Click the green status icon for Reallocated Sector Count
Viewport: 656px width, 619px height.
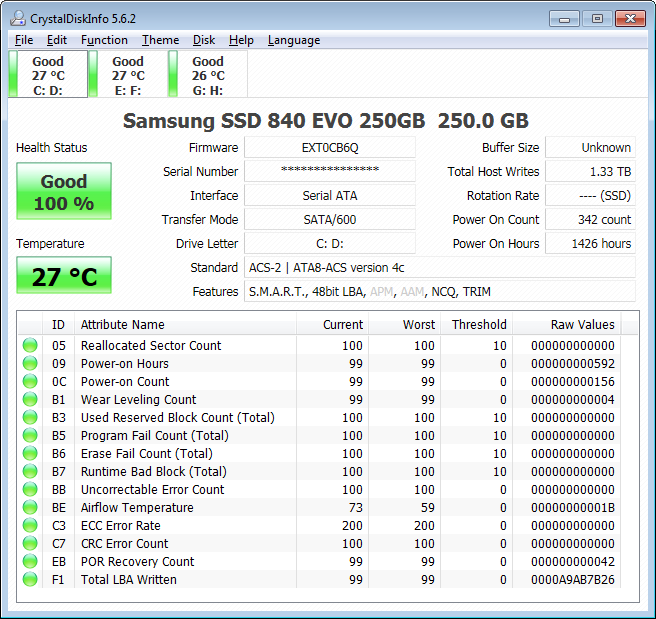pos(30,345)
